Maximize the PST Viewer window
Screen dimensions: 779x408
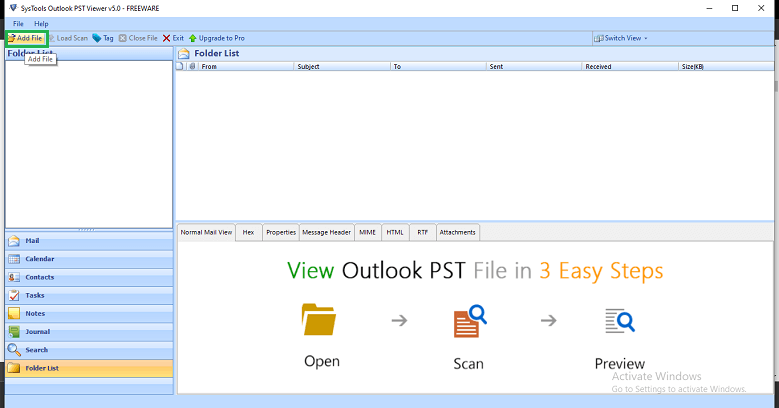coord(735,8)
